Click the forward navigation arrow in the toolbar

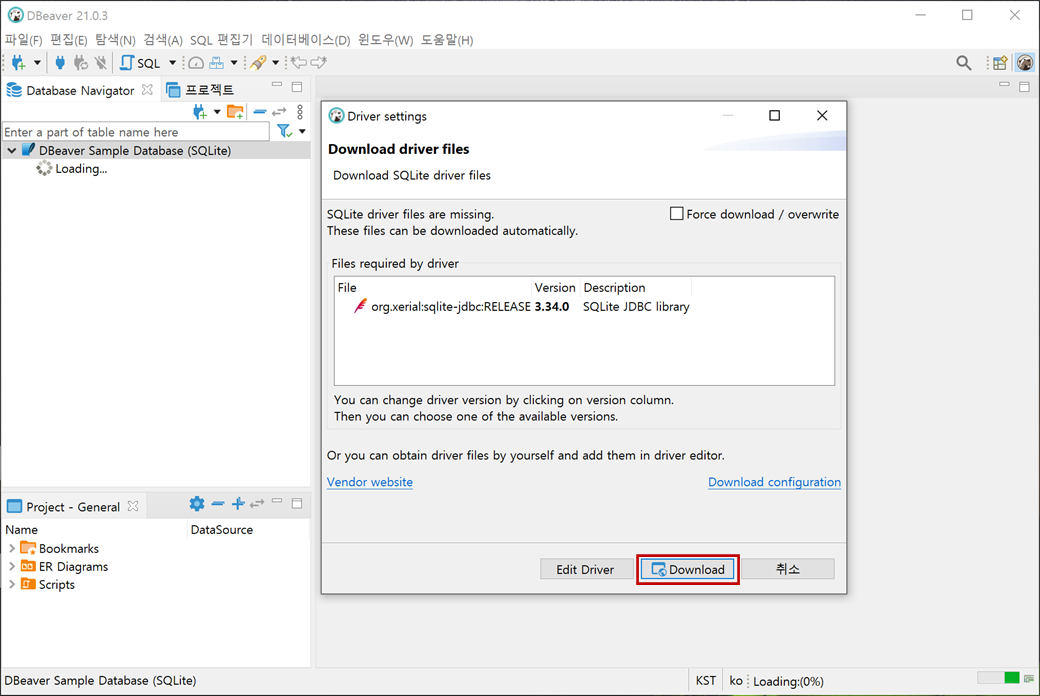click(319, 62)
